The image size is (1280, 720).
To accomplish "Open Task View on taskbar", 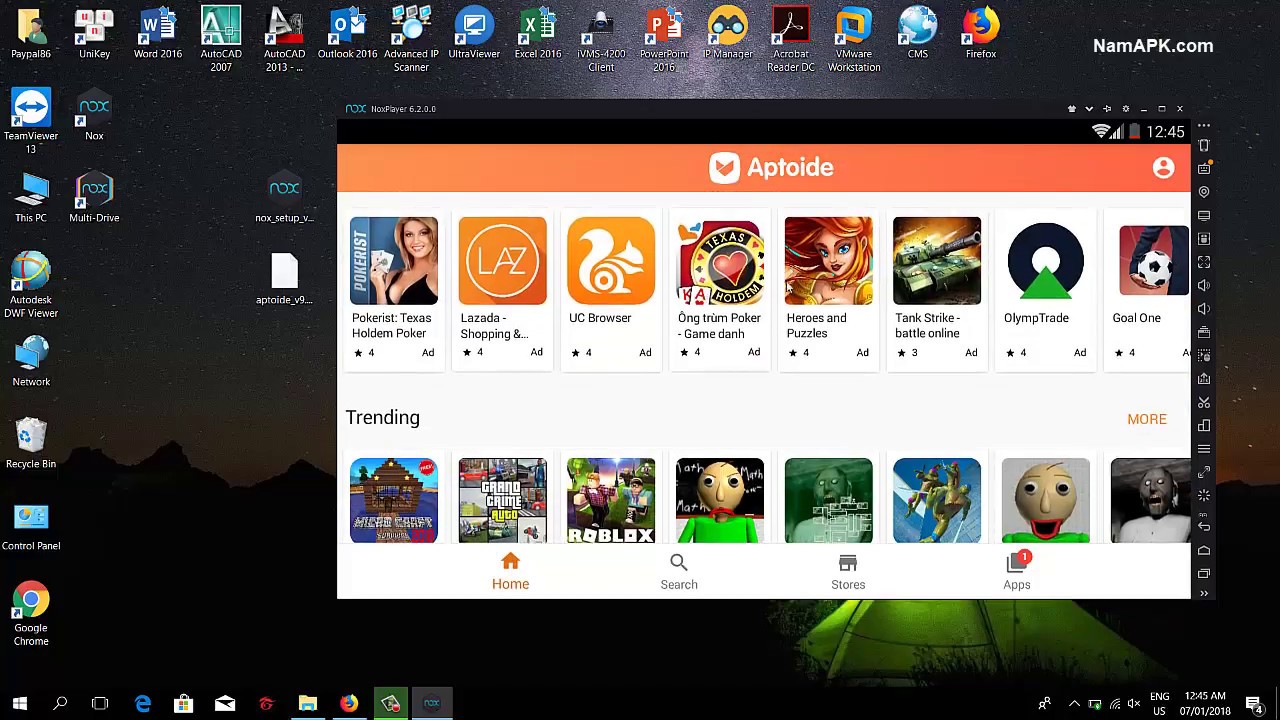I will click(x=100, y=704).
